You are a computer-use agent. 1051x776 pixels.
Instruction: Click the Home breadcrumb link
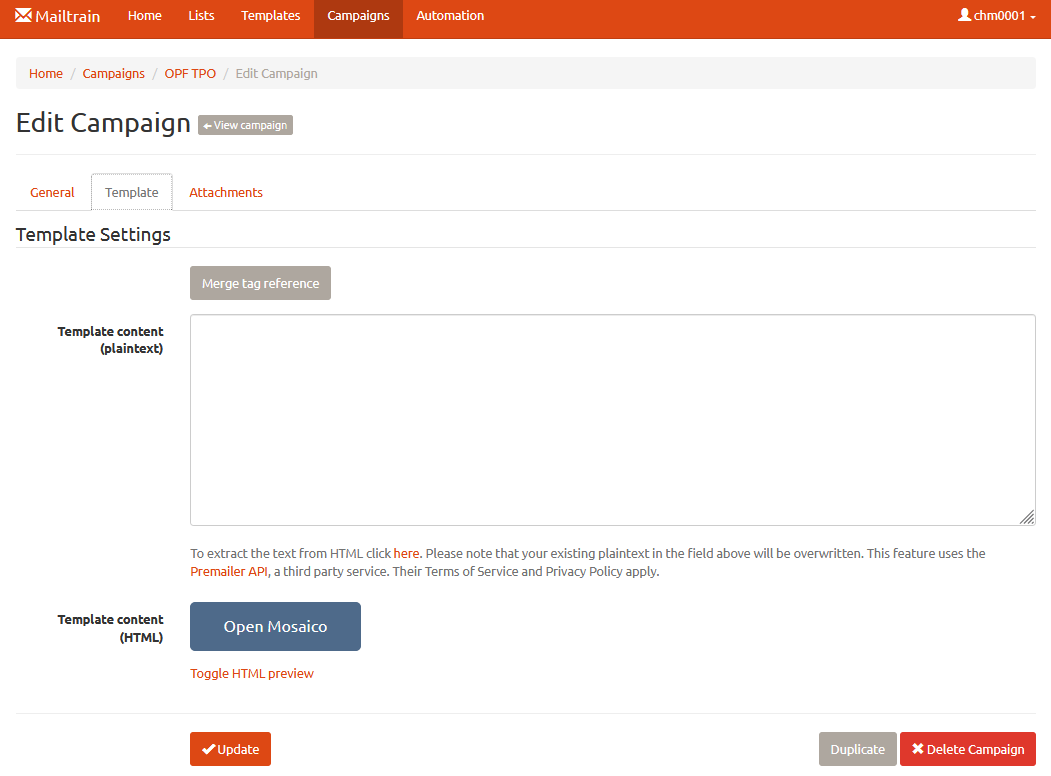[46, 74]
